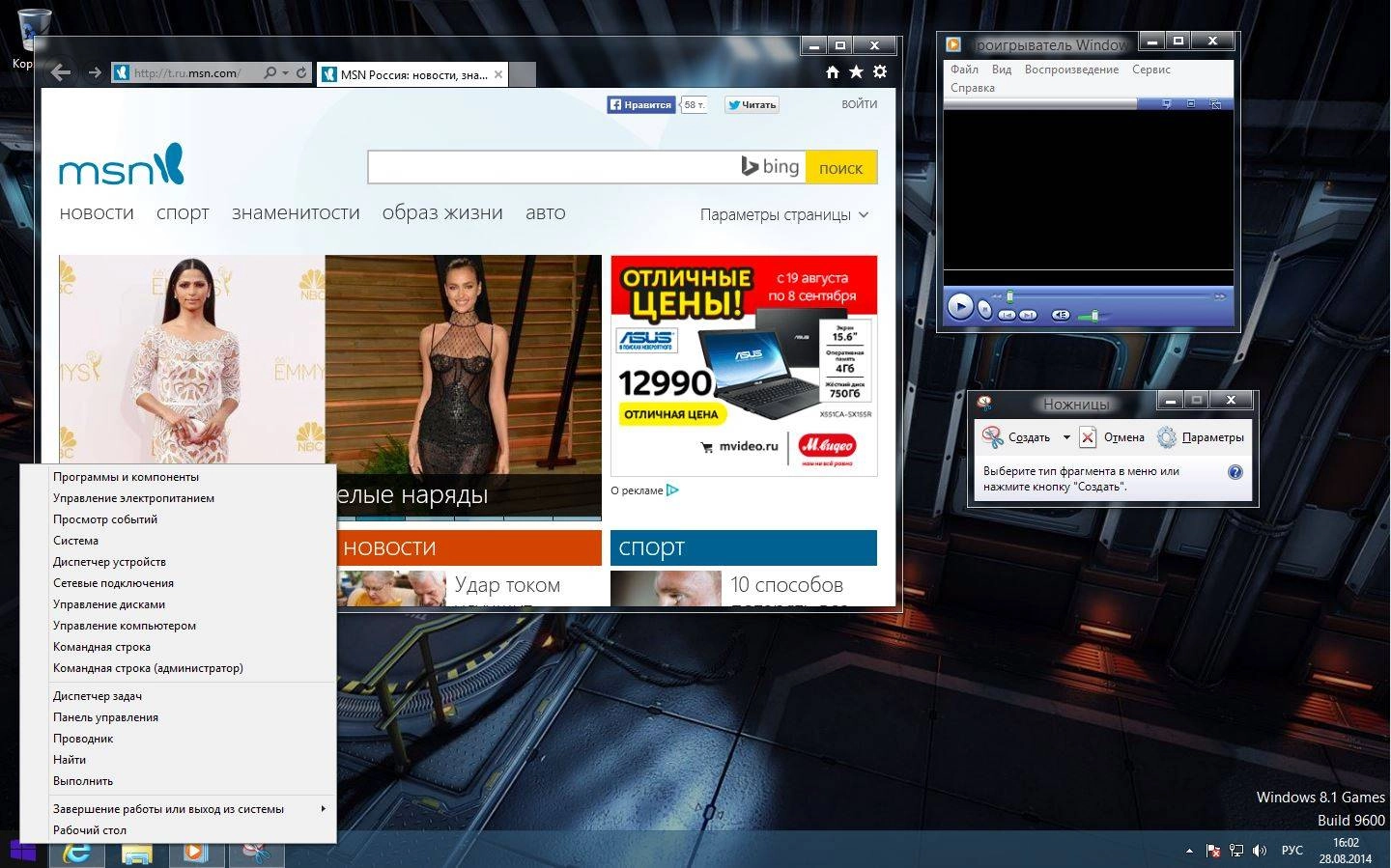1391x868 pixels.
Task: Click the Start button on the taskbar
Action: click(x=23, y=852)
